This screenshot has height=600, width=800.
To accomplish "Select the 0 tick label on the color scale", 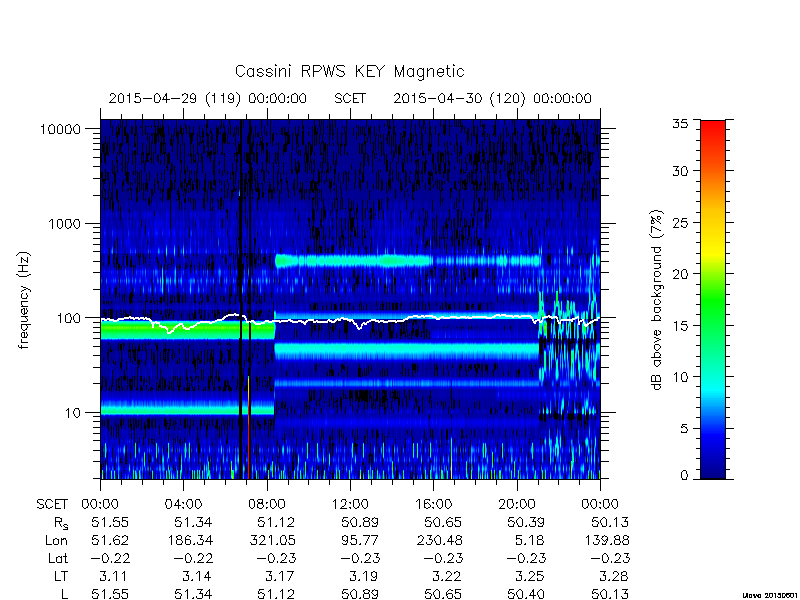I will pos(684,476).
